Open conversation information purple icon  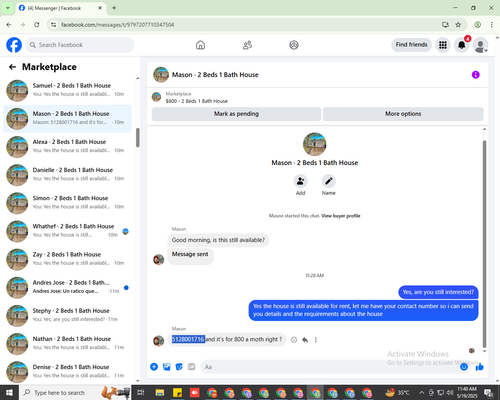point(475,75)
